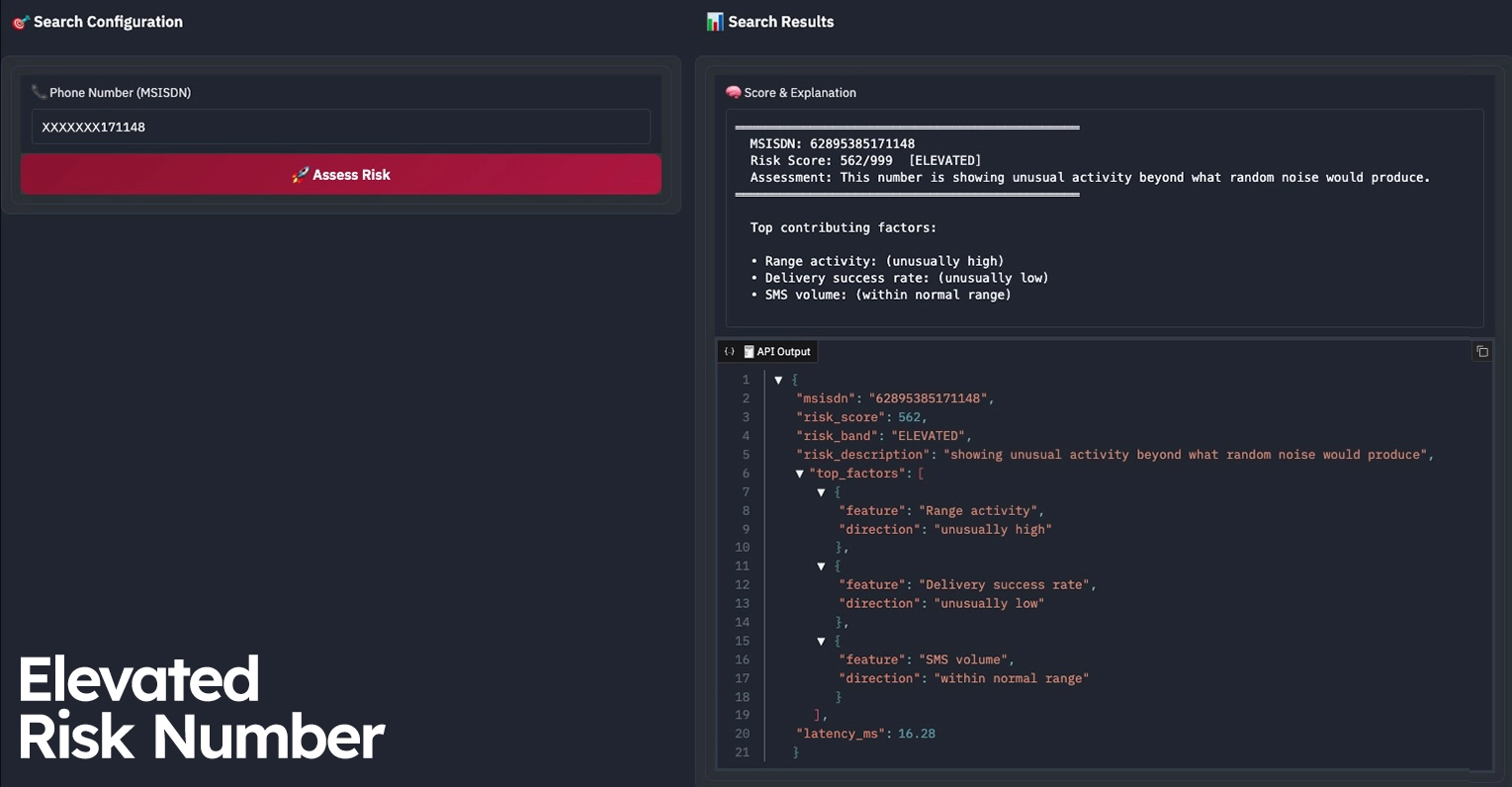Collapse the Delivery success rate factor object

(821, 567)
